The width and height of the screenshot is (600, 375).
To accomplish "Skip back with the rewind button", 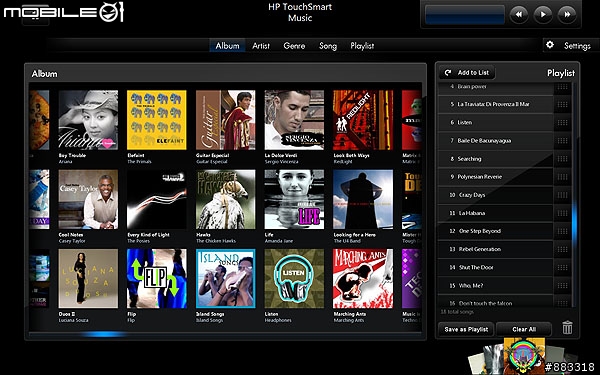I will [519, 15].
